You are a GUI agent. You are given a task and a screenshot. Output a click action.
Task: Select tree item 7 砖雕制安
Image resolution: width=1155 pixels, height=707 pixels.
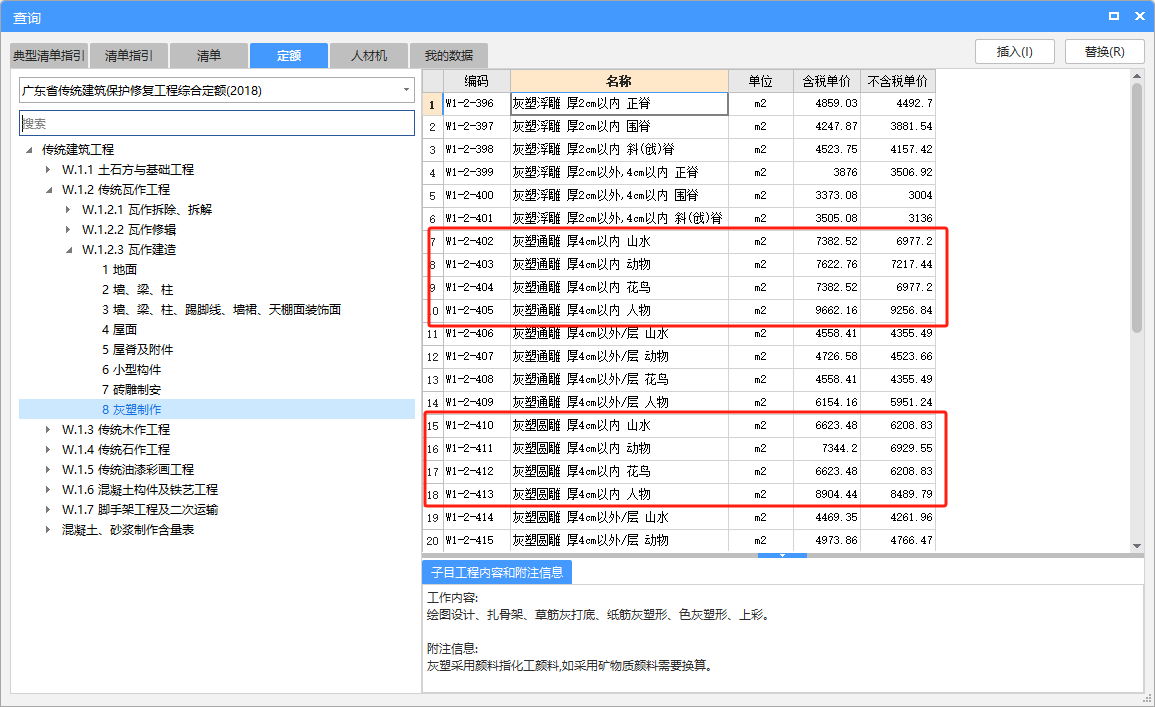click(x=131, y=390)
